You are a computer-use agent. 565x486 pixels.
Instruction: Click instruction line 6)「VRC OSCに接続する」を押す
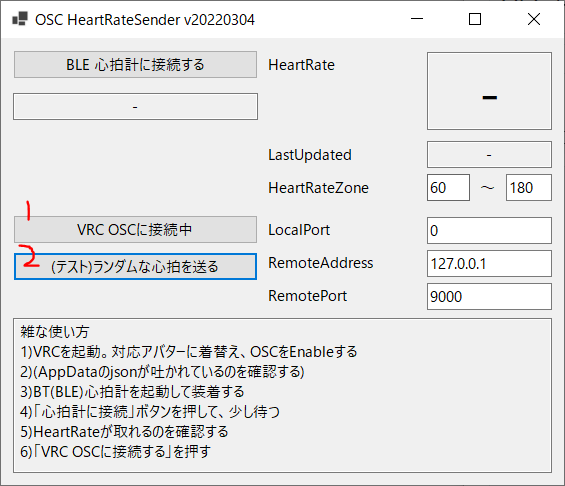(x=115, y=451)
